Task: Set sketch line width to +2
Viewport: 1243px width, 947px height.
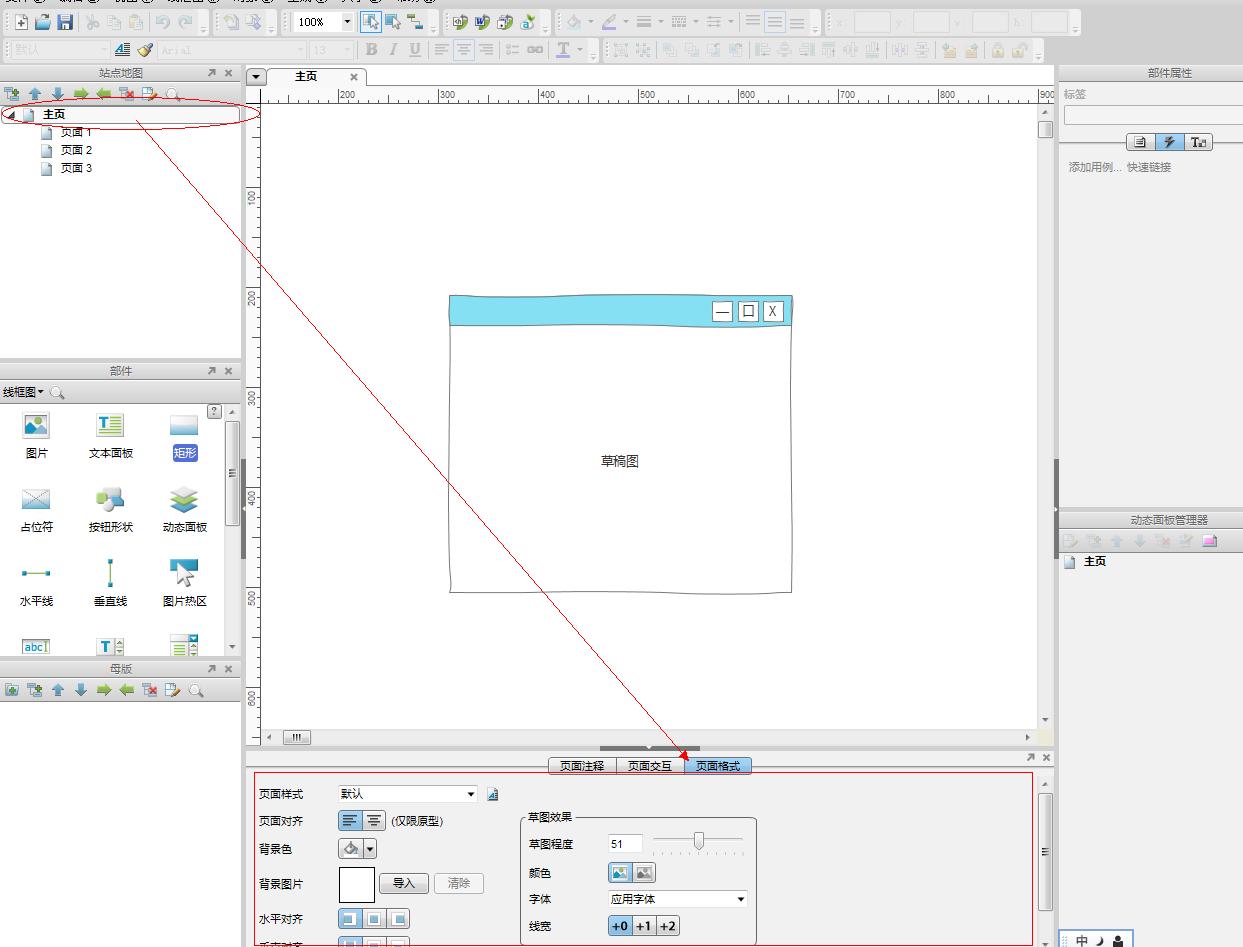Action: pyautogui.click(x=668, y=926)
